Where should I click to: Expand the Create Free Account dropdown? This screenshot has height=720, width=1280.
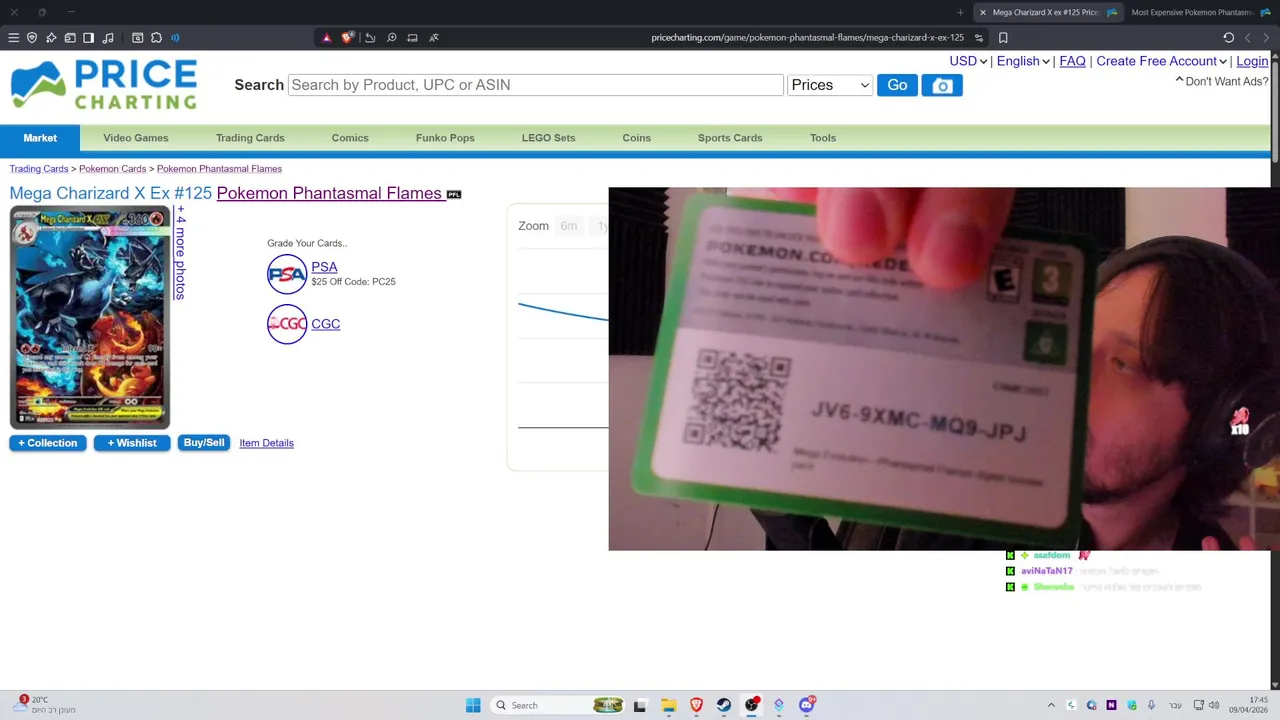coord(1161,61)
